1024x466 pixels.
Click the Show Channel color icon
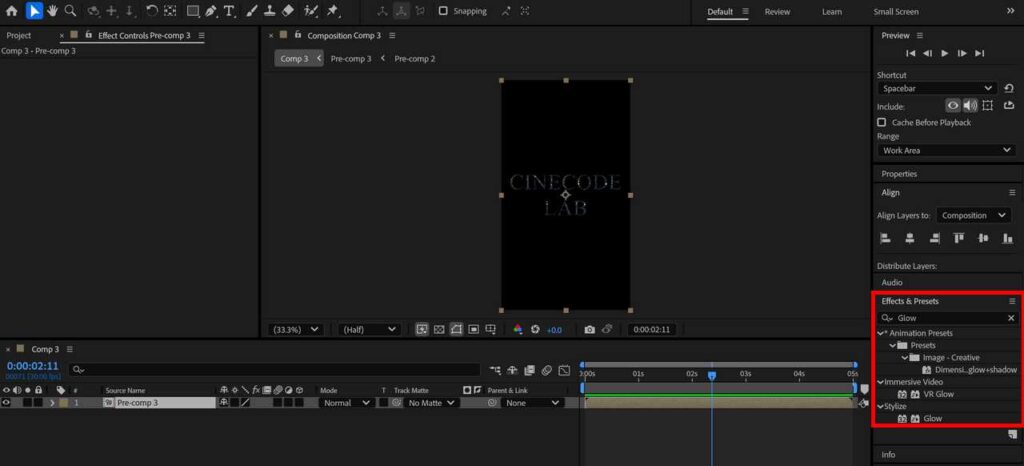pos(518,330)
